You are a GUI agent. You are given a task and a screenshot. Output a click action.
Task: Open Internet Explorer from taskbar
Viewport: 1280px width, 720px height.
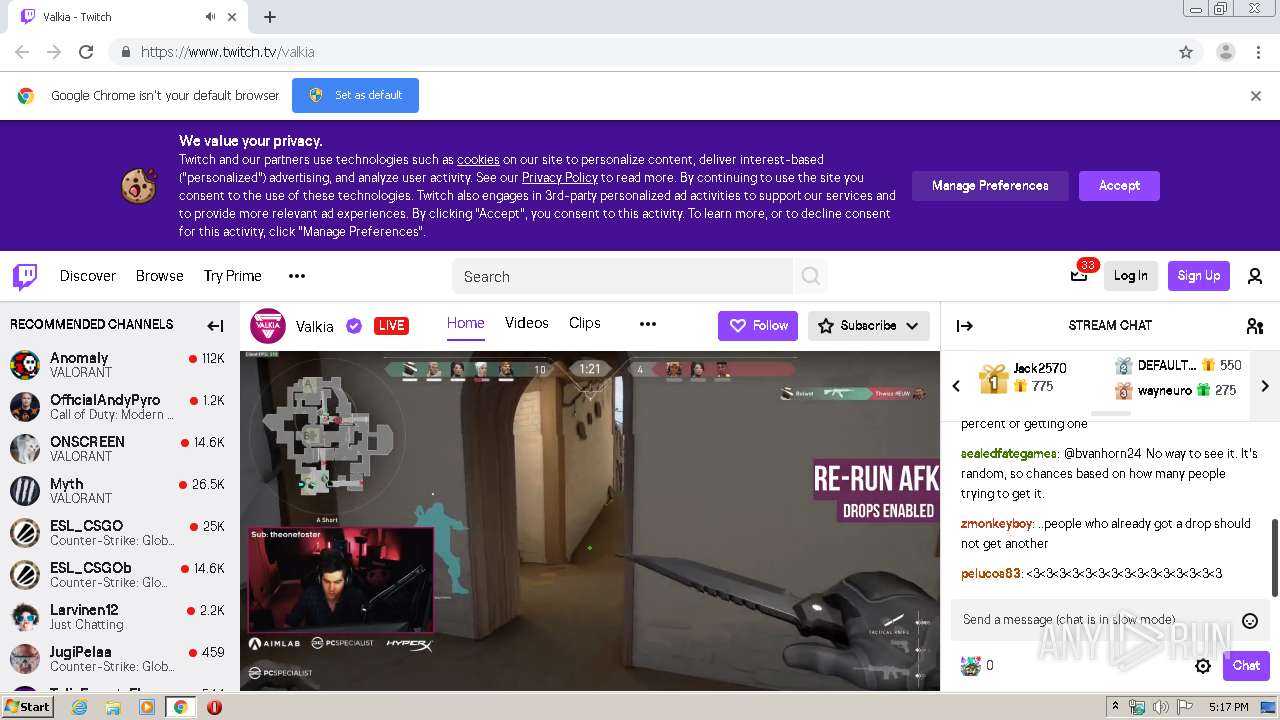pyautogui.click(x=80, y=707)
